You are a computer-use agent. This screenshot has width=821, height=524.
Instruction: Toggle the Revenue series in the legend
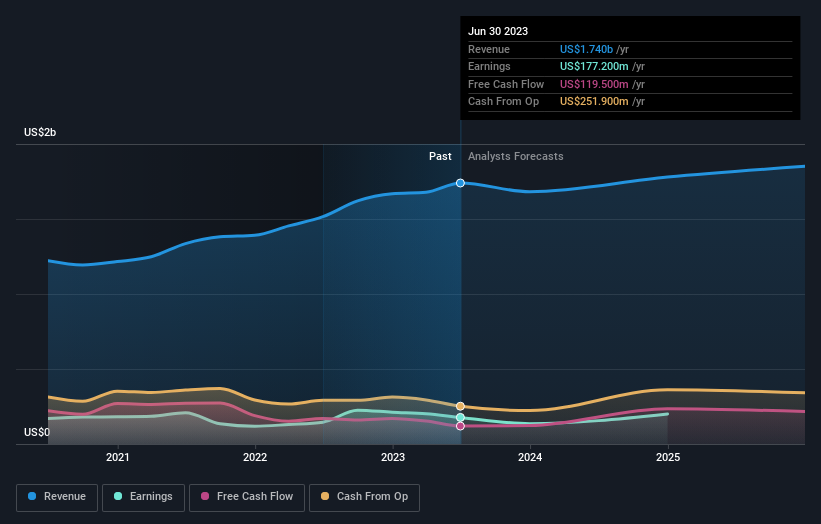(x=57, y=497)
